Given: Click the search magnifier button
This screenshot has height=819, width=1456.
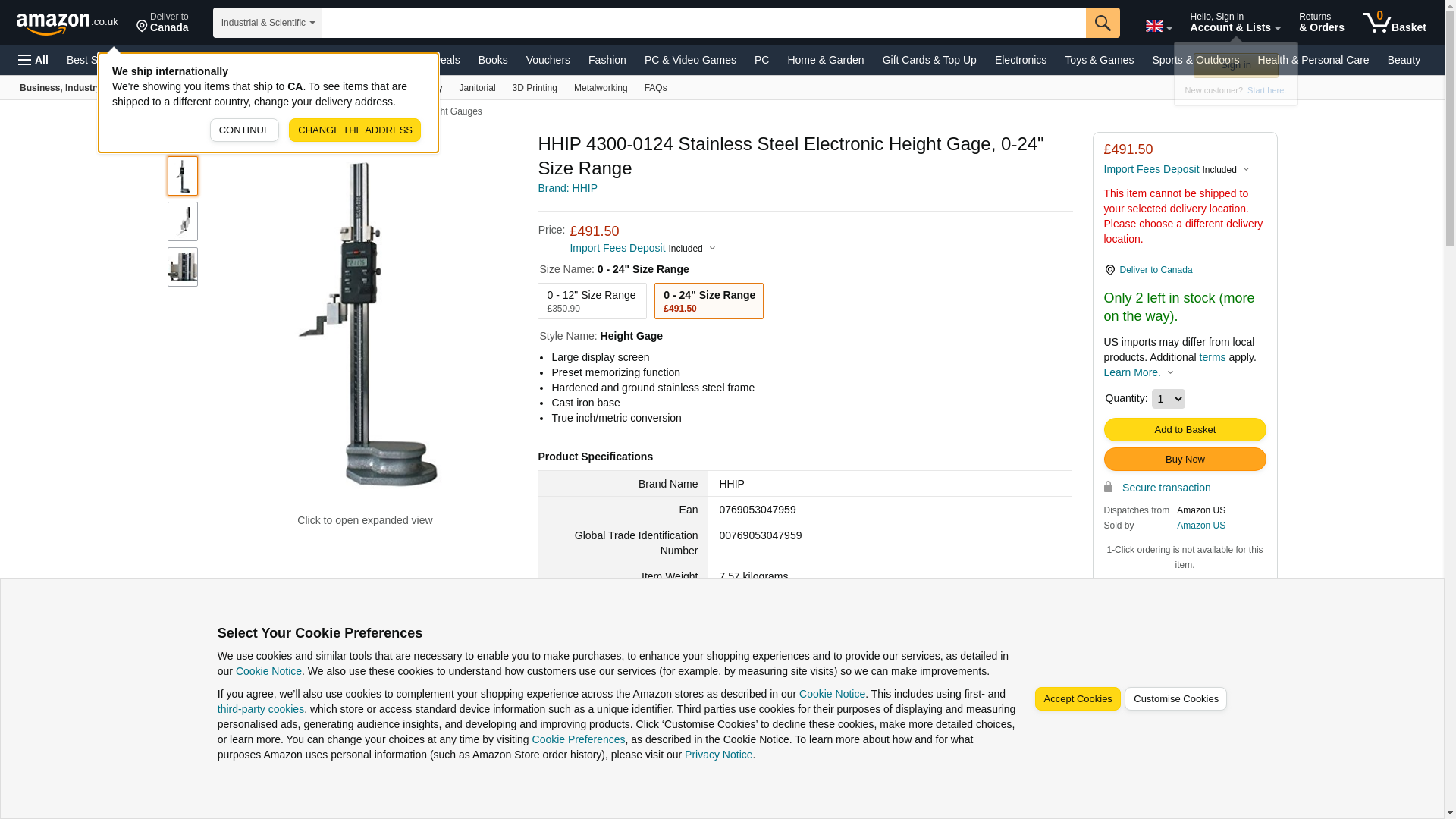Looking at the screenshot, I should tap(1102, 23).
